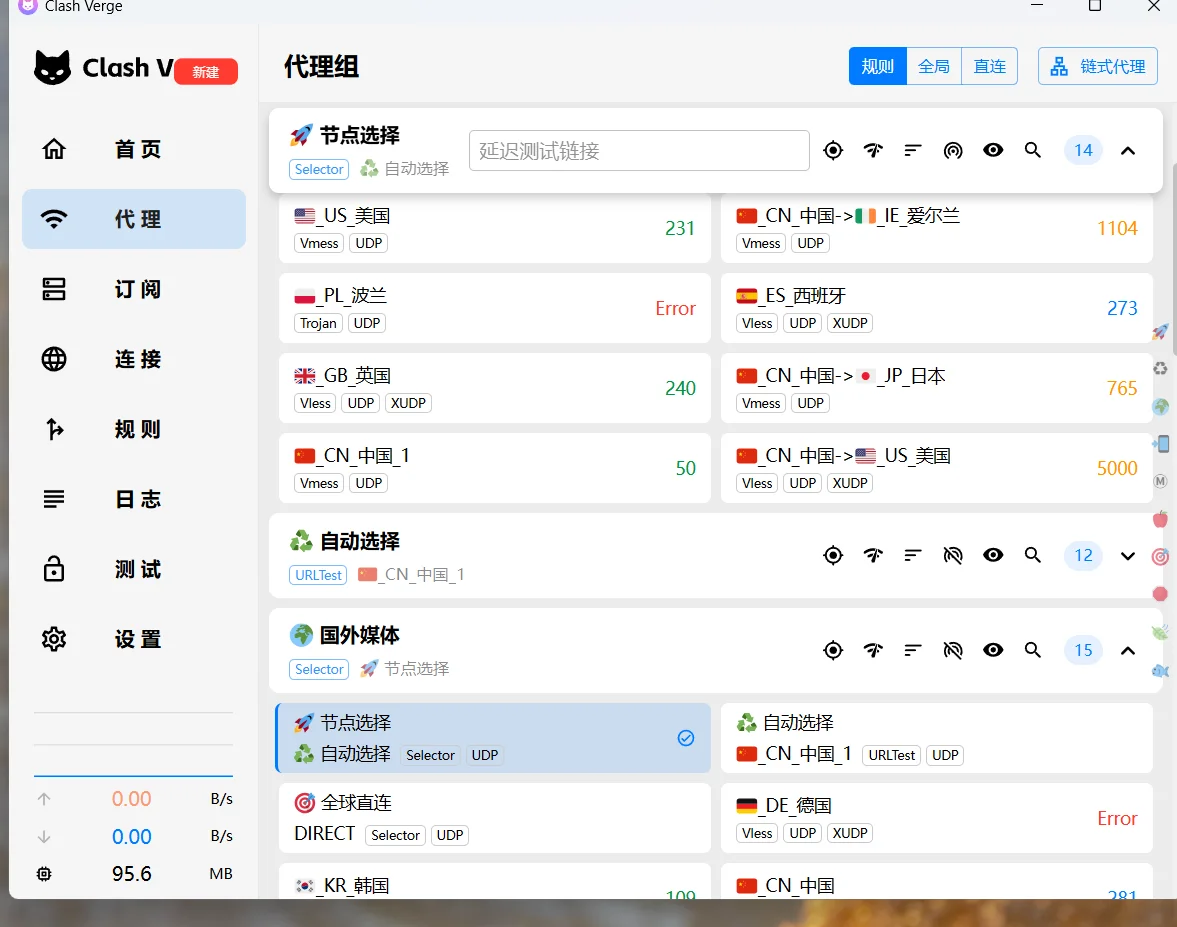This screenshot has width=1177, height=927.
Task: Sort nodes in the 自动选择 group
Action: 913,555
